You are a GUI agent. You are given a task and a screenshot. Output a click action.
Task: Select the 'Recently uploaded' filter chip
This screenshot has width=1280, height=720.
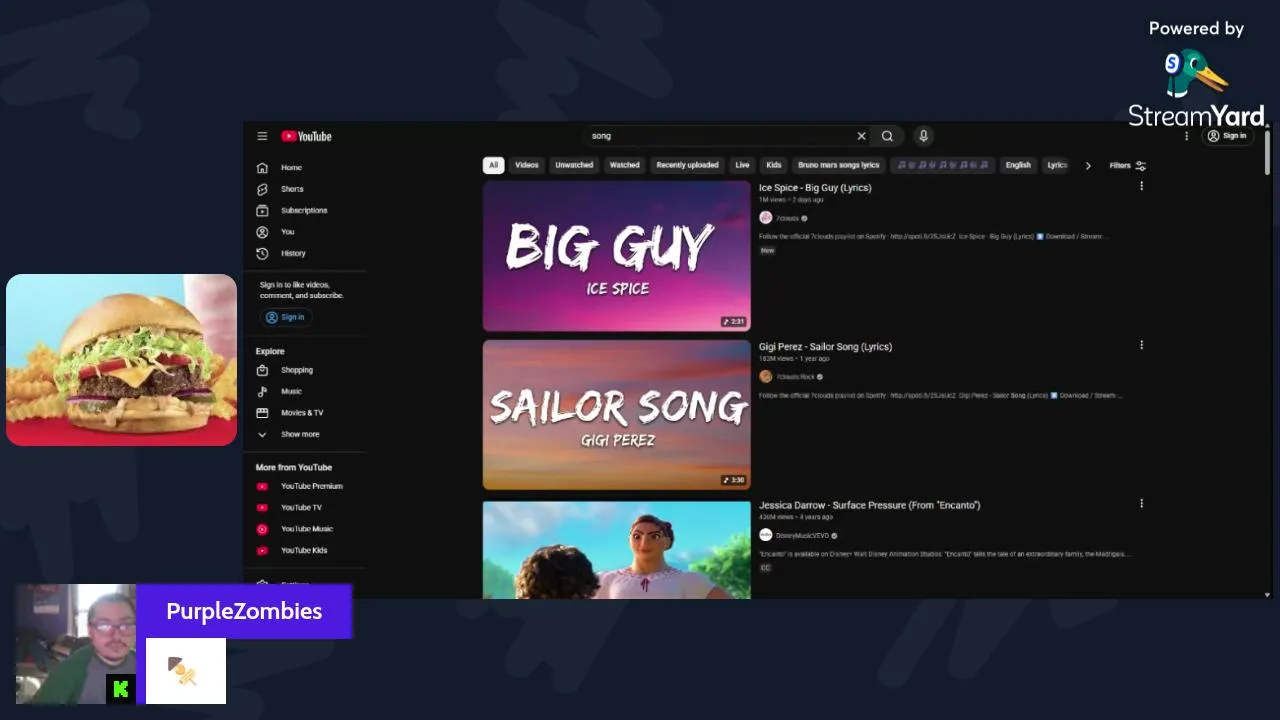tap(688, 165)
